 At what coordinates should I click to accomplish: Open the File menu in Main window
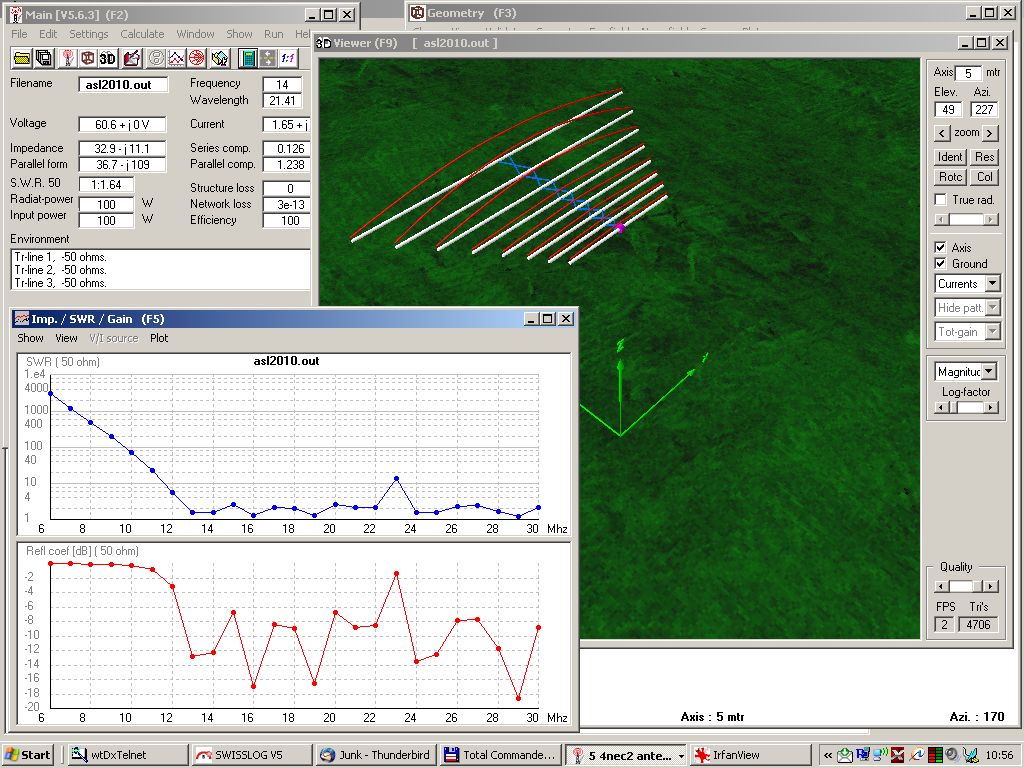19,34
